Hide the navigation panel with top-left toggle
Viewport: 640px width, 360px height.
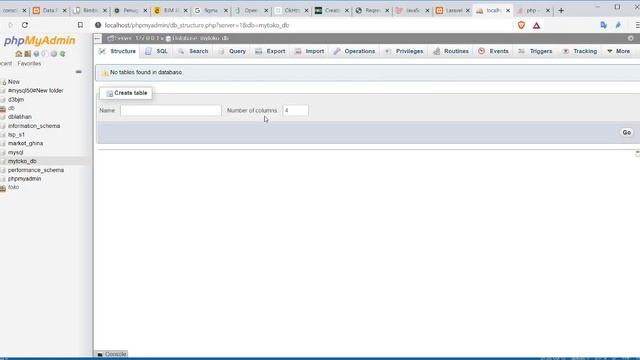point(98,38)
